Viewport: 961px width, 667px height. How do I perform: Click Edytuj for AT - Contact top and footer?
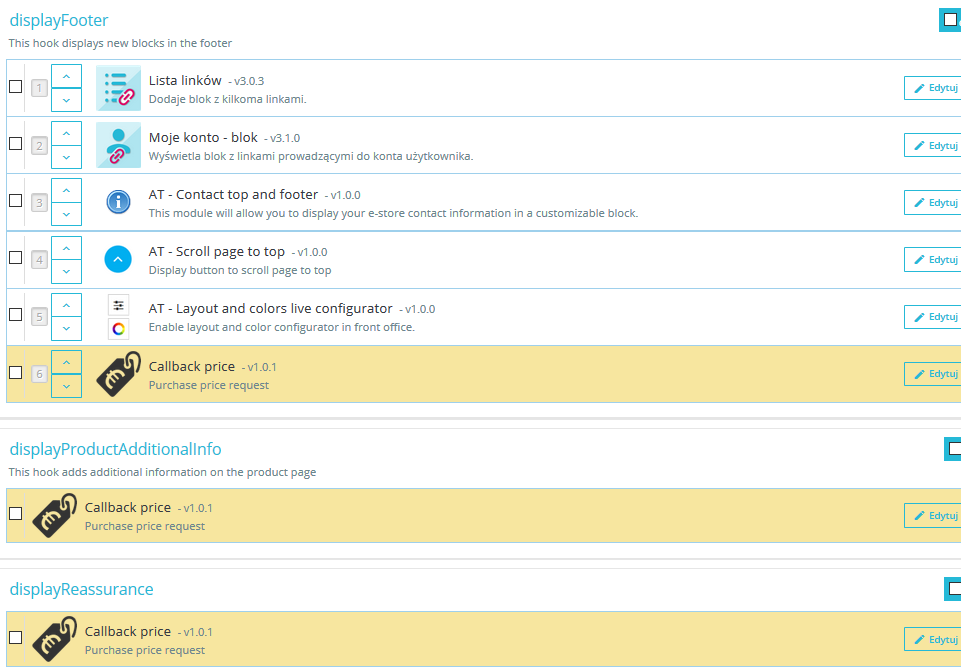[933, 202]
